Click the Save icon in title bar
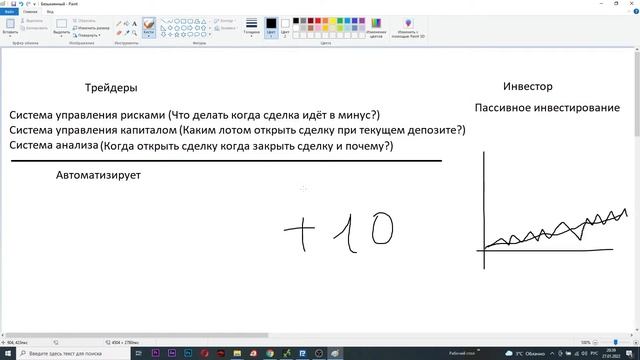Screen dimensions: 640x360 pyautogui.click(x=13, y=4)
